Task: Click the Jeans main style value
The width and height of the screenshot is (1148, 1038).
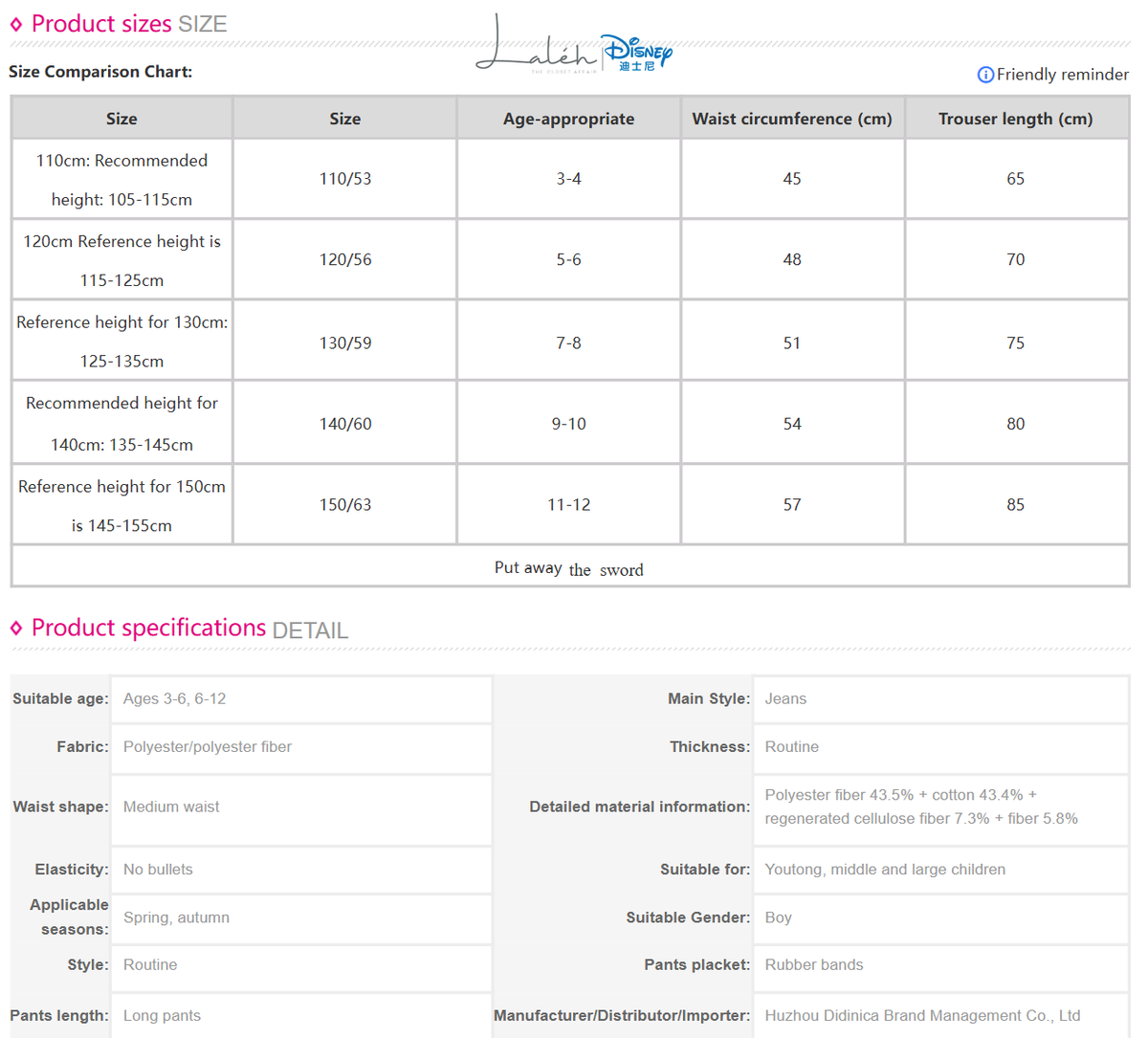Action: point(785,699)
